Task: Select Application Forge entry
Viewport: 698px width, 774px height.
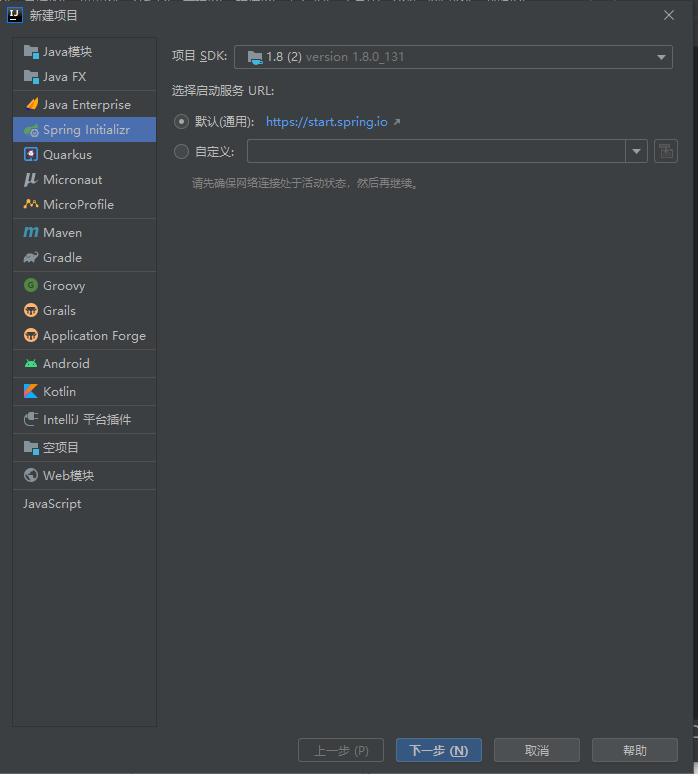Action: click(x=84, y=336)
